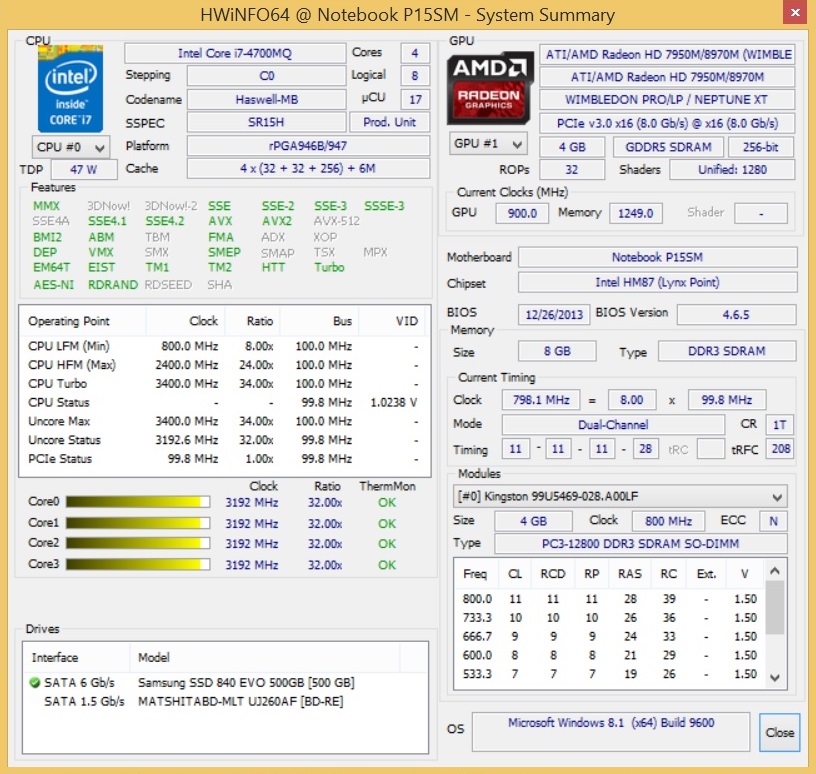816x774 pixels.
Task: Click the GPU memory clock 1249.0 field
Action: (635, 213)
